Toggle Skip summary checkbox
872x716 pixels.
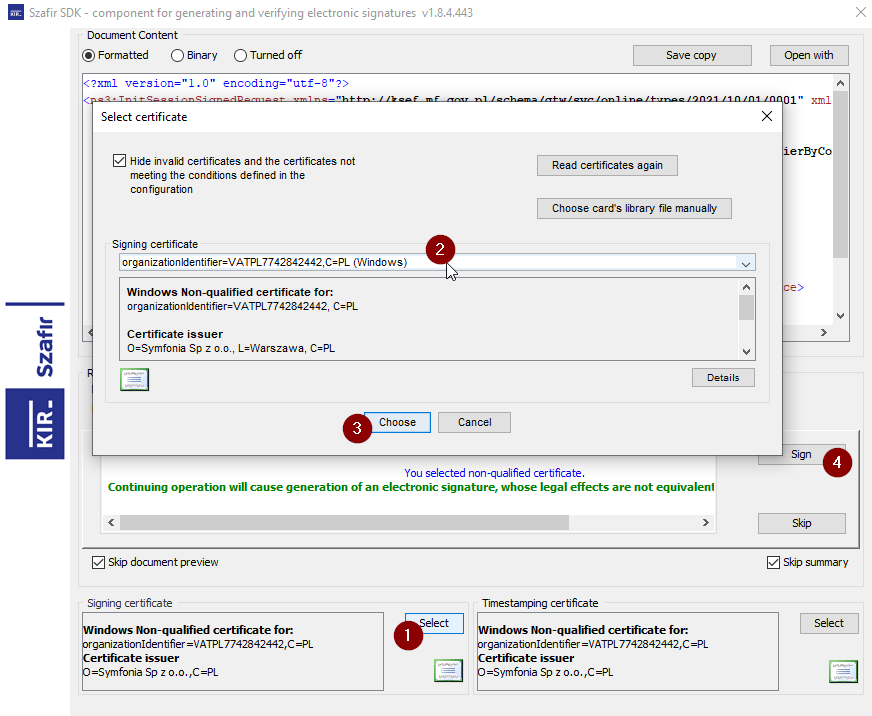click(x=773, y=562)
